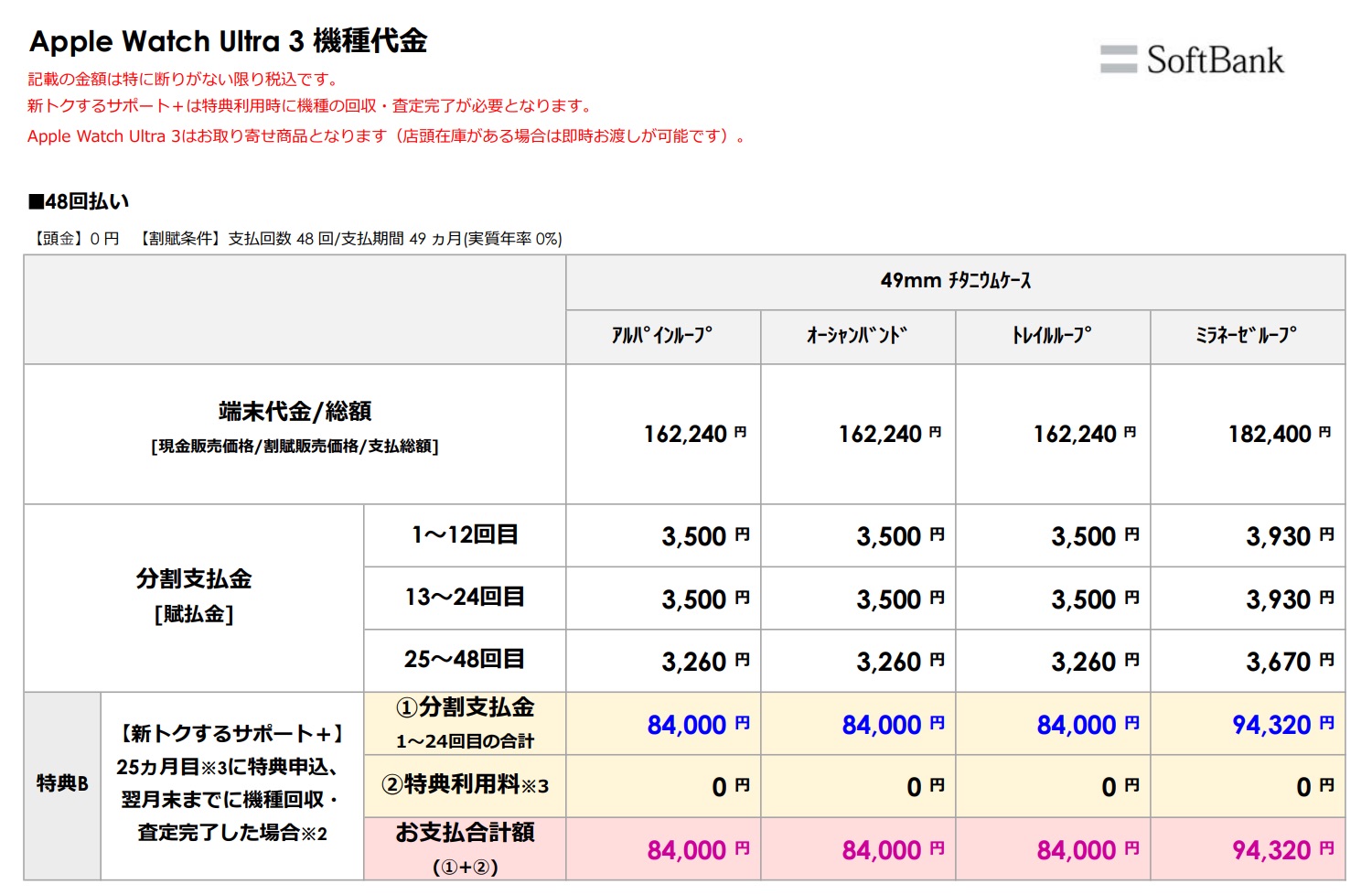
Task: Click the pink 94,320 円 total under ミラネーゼループ
Action: (x=1283, y=851)
